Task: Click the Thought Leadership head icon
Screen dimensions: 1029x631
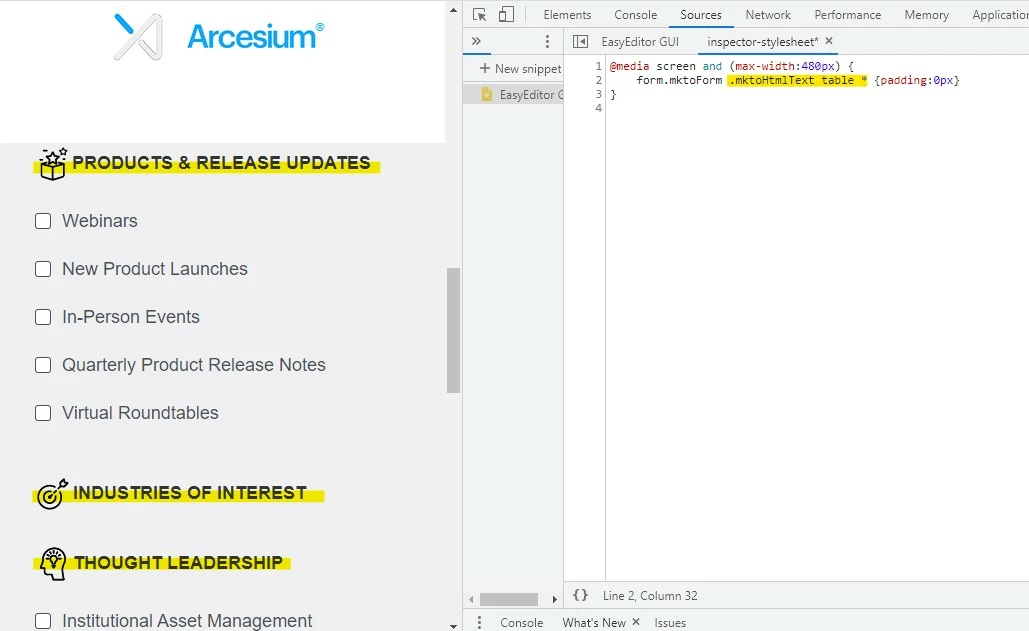Action: click(53, 563)
